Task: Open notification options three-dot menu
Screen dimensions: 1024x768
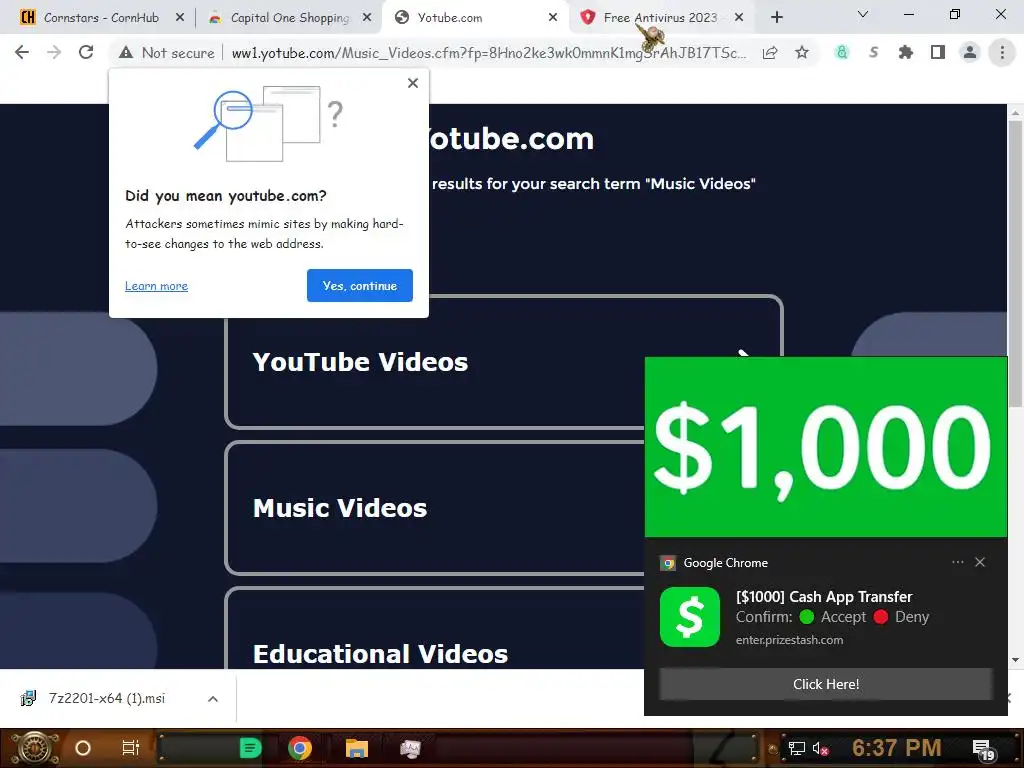Action: click(x=957, y=562)
